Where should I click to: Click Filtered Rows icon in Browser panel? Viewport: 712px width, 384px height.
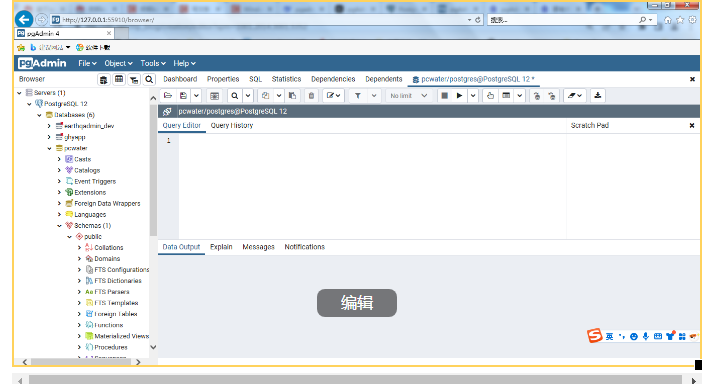(134, 80)
